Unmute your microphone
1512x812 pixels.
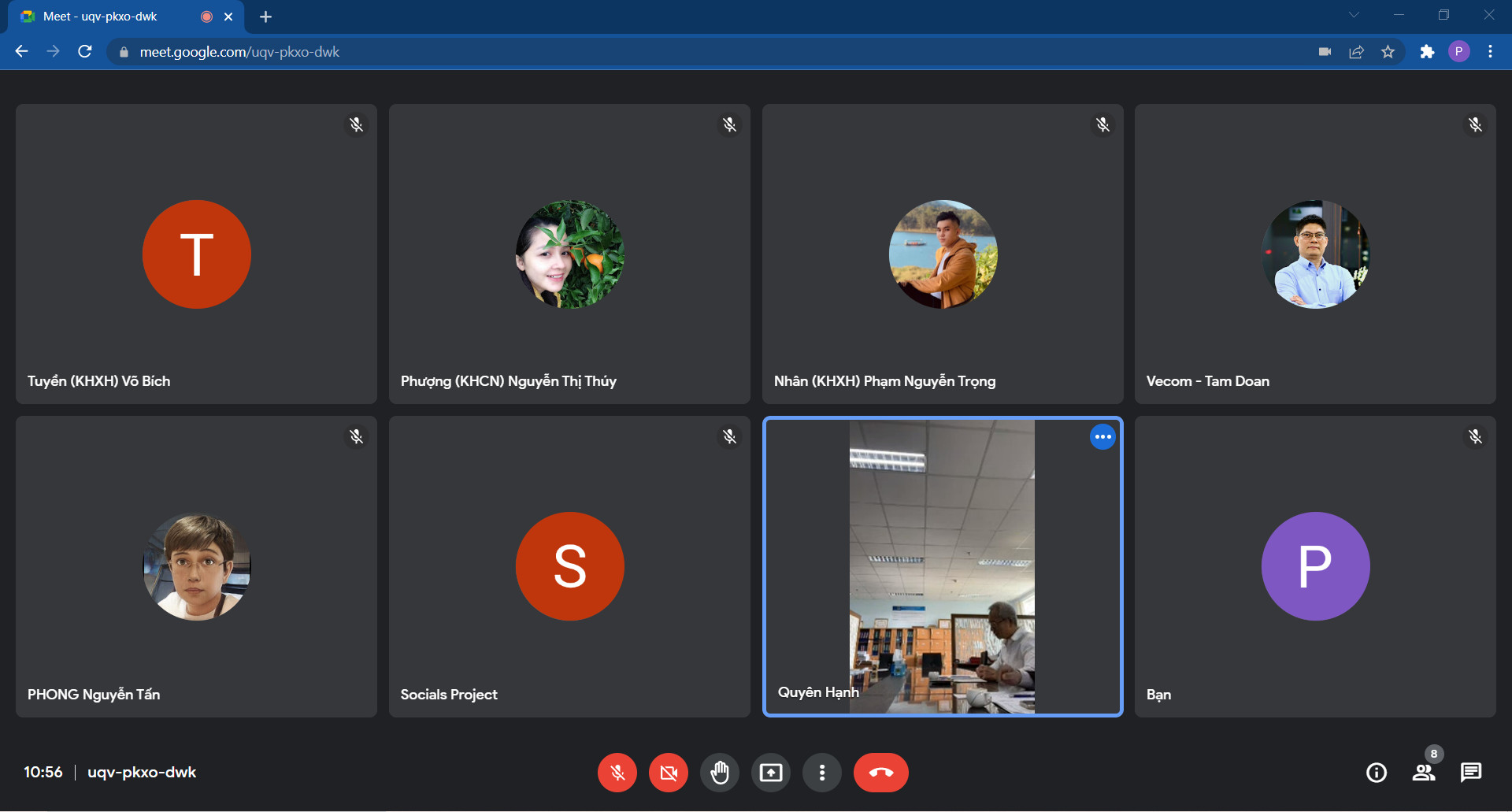[617, 773]
